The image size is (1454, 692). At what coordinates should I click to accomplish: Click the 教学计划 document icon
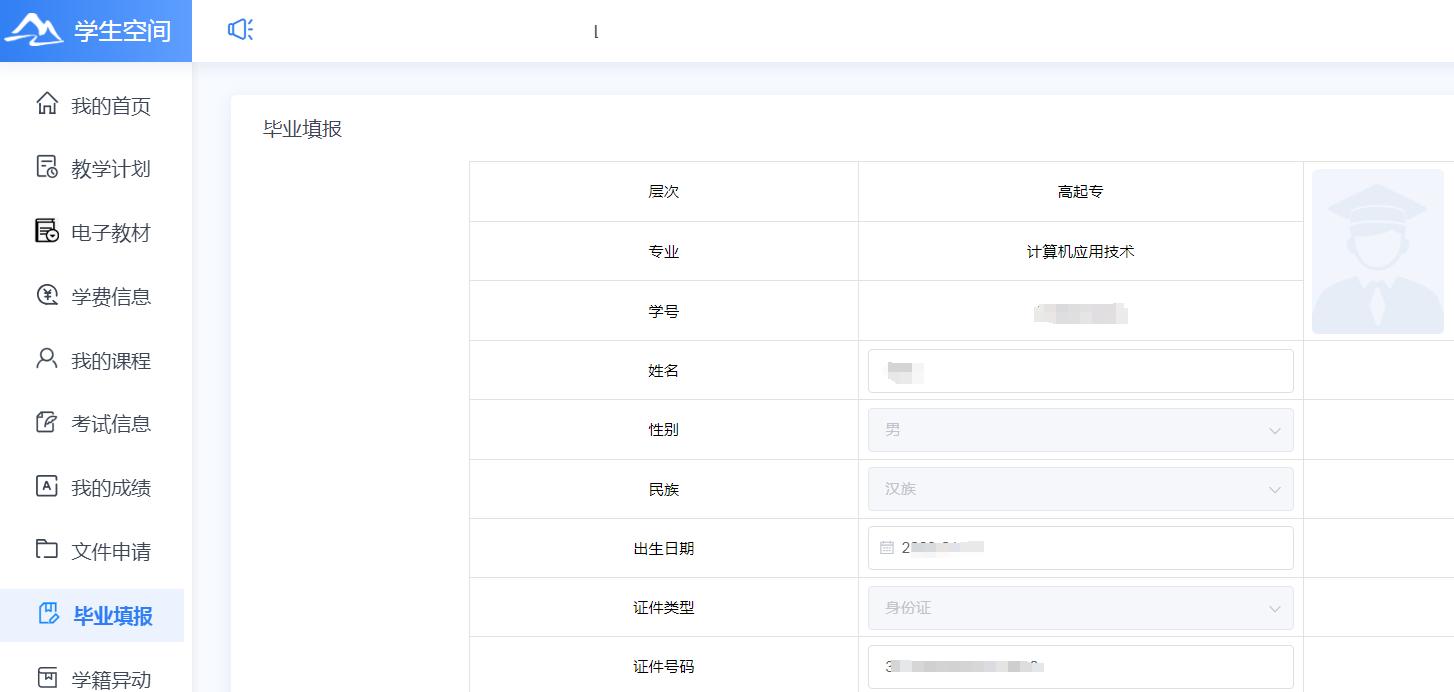pos(47,168)
